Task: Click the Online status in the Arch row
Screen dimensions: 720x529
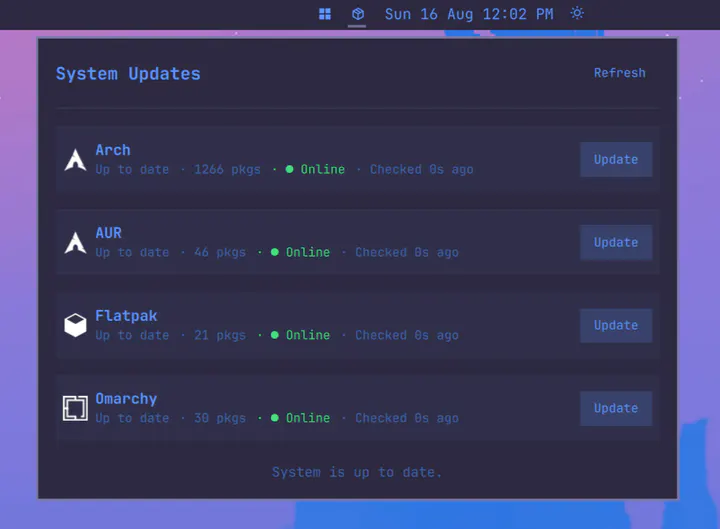Action: pos(323,169)
